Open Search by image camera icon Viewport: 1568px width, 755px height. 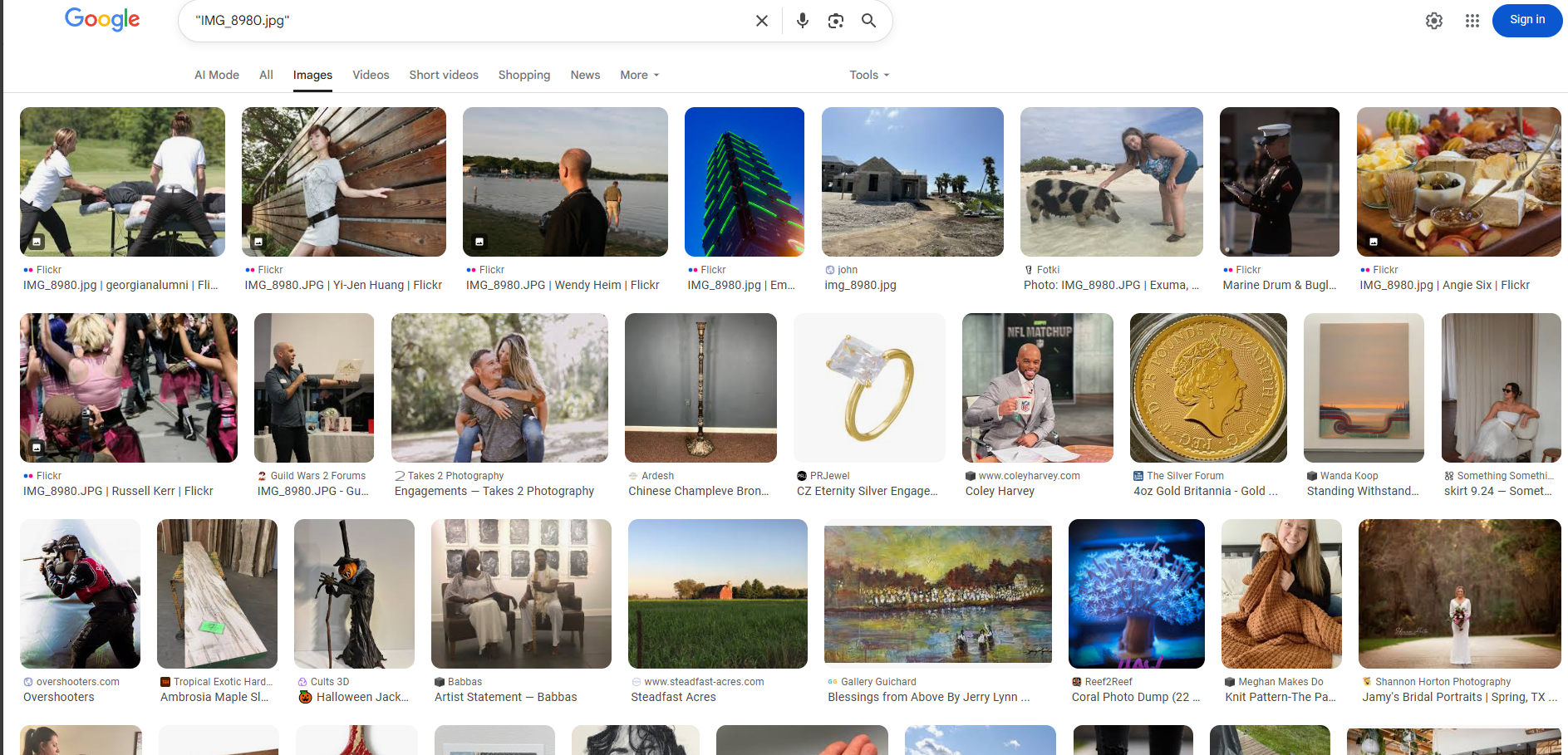click(x=836, y=21)
